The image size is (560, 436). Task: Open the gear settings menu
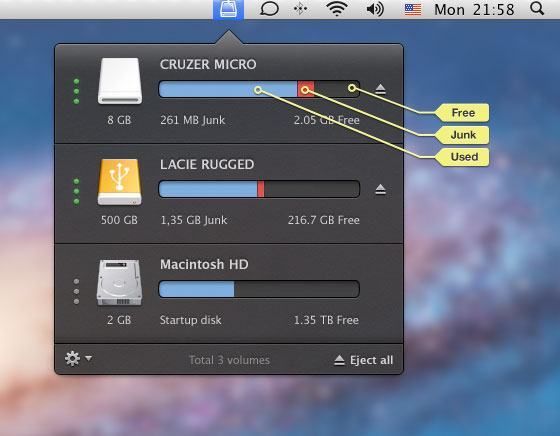(x=72, y=359)
